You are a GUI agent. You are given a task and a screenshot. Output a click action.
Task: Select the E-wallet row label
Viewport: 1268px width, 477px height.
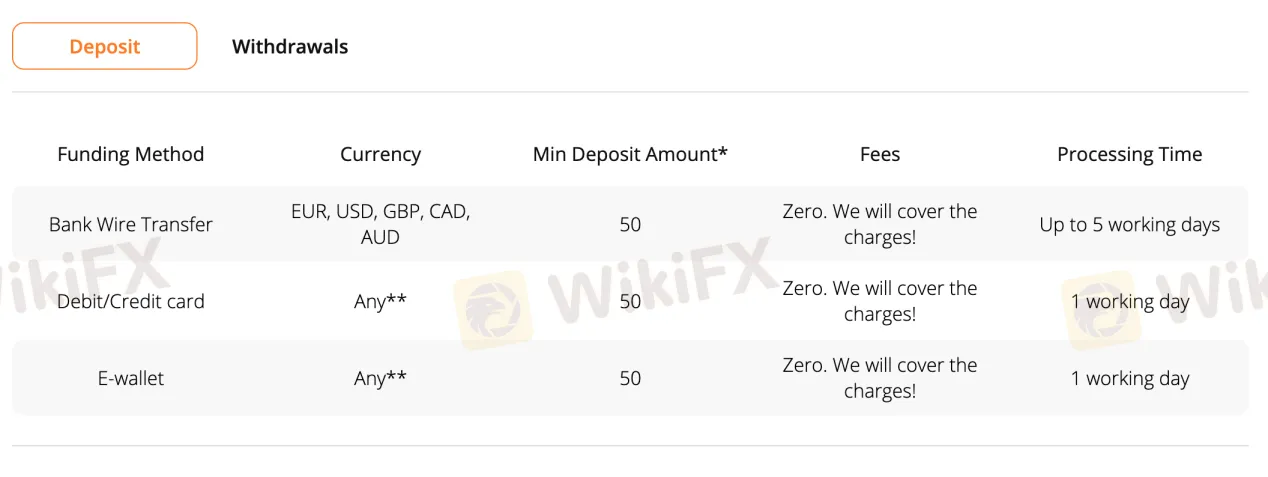(x=131, y=378)
